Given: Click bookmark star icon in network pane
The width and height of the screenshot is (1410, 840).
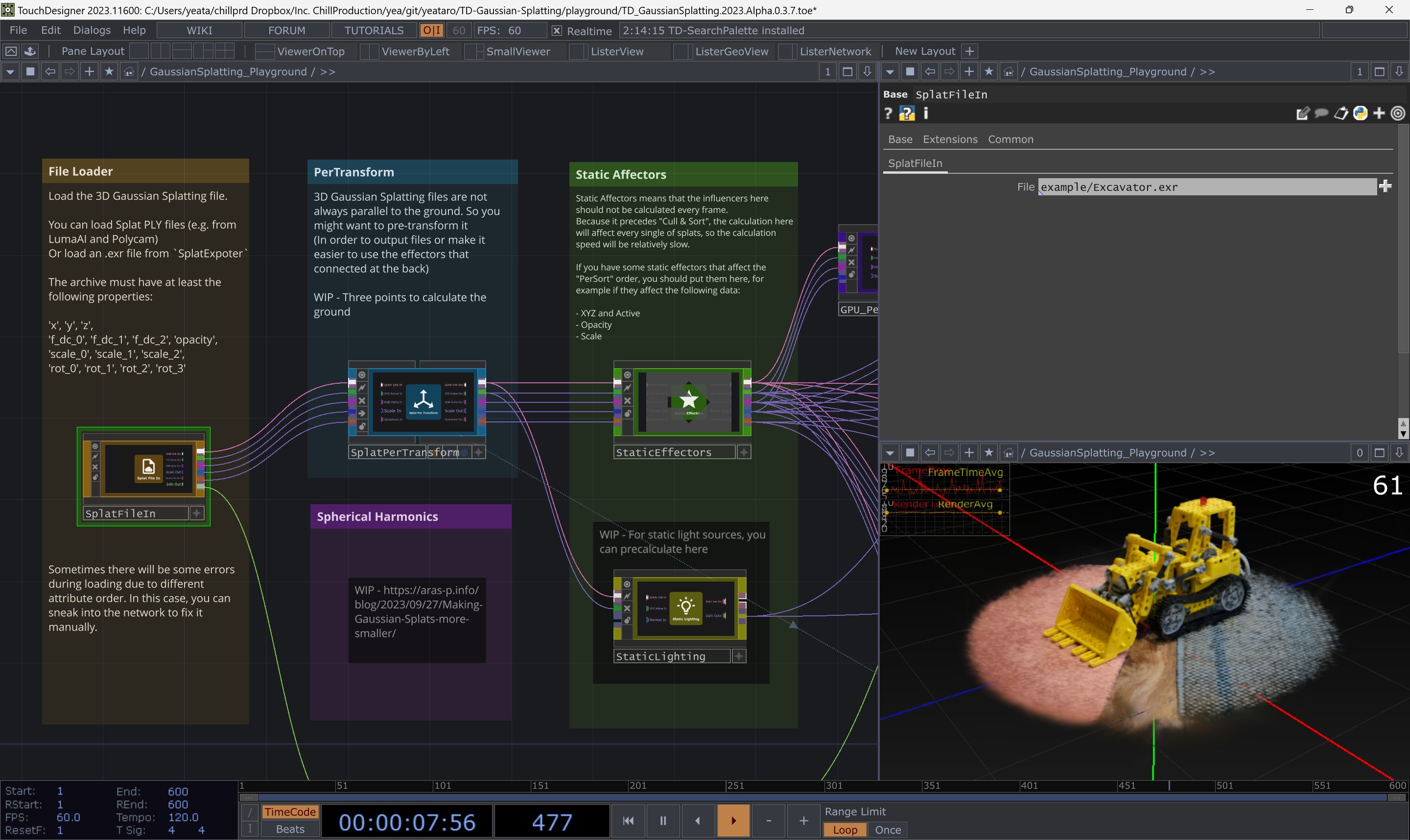Looking at the screenshot, I should point(109,72).
